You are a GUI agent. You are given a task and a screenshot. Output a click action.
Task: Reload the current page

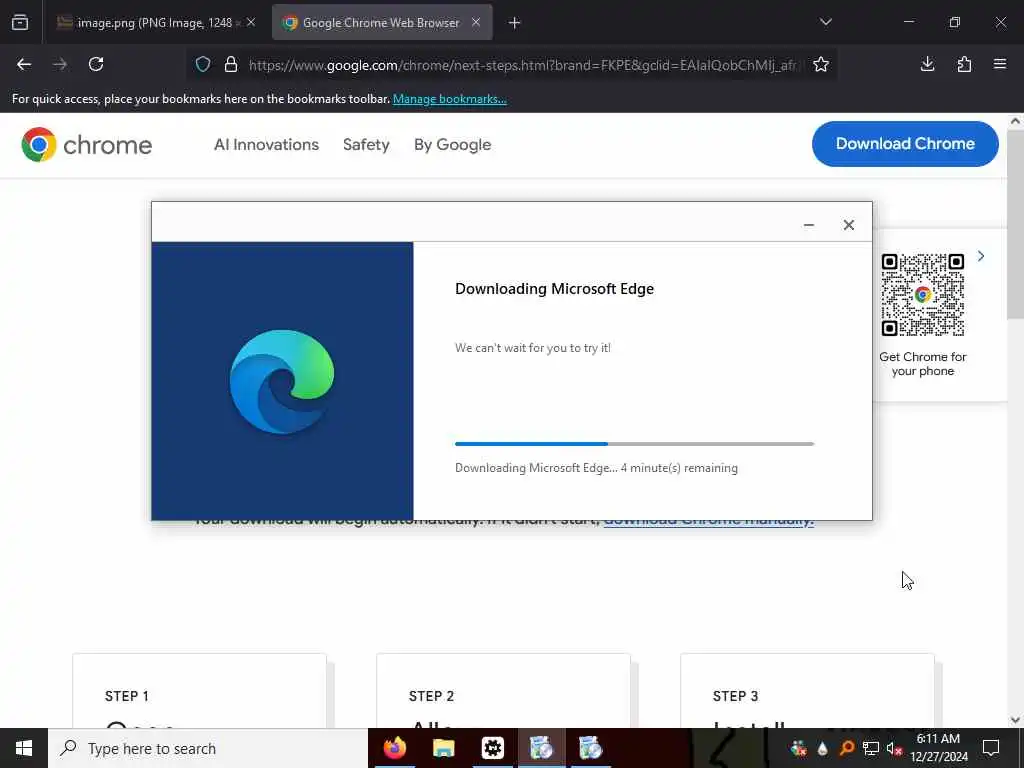click(96, 64)
